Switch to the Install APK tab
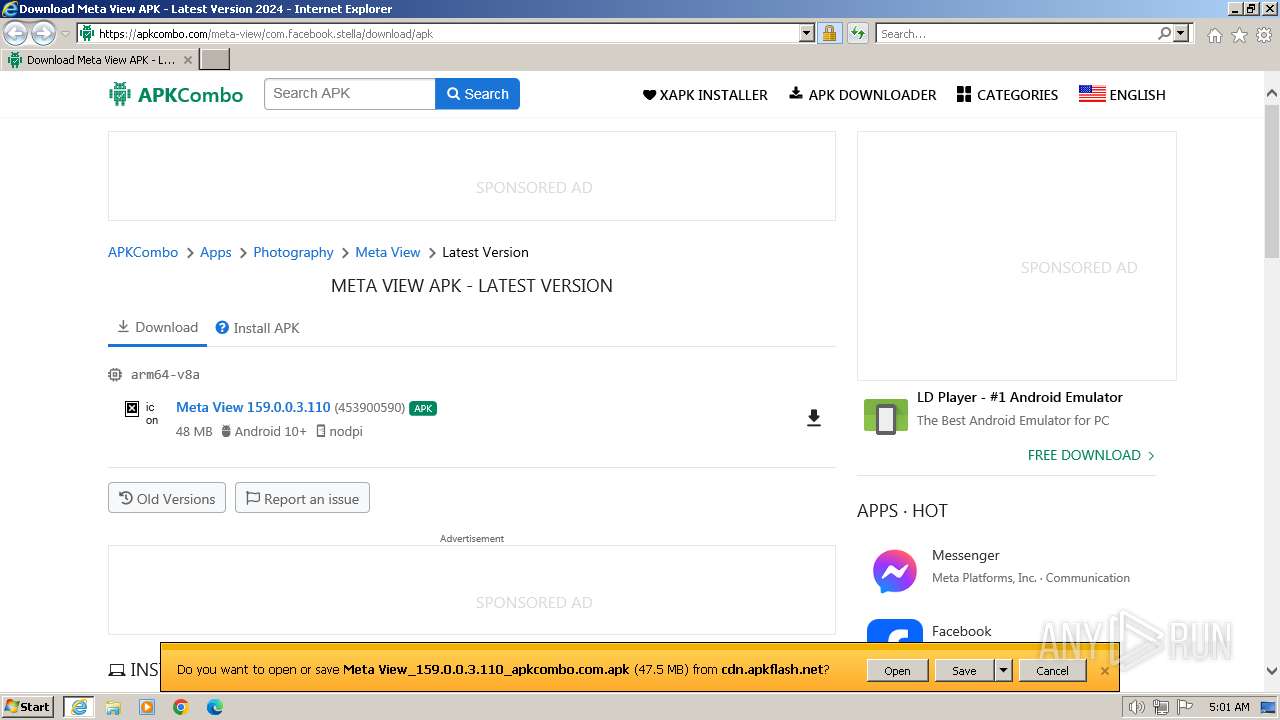 258,328
